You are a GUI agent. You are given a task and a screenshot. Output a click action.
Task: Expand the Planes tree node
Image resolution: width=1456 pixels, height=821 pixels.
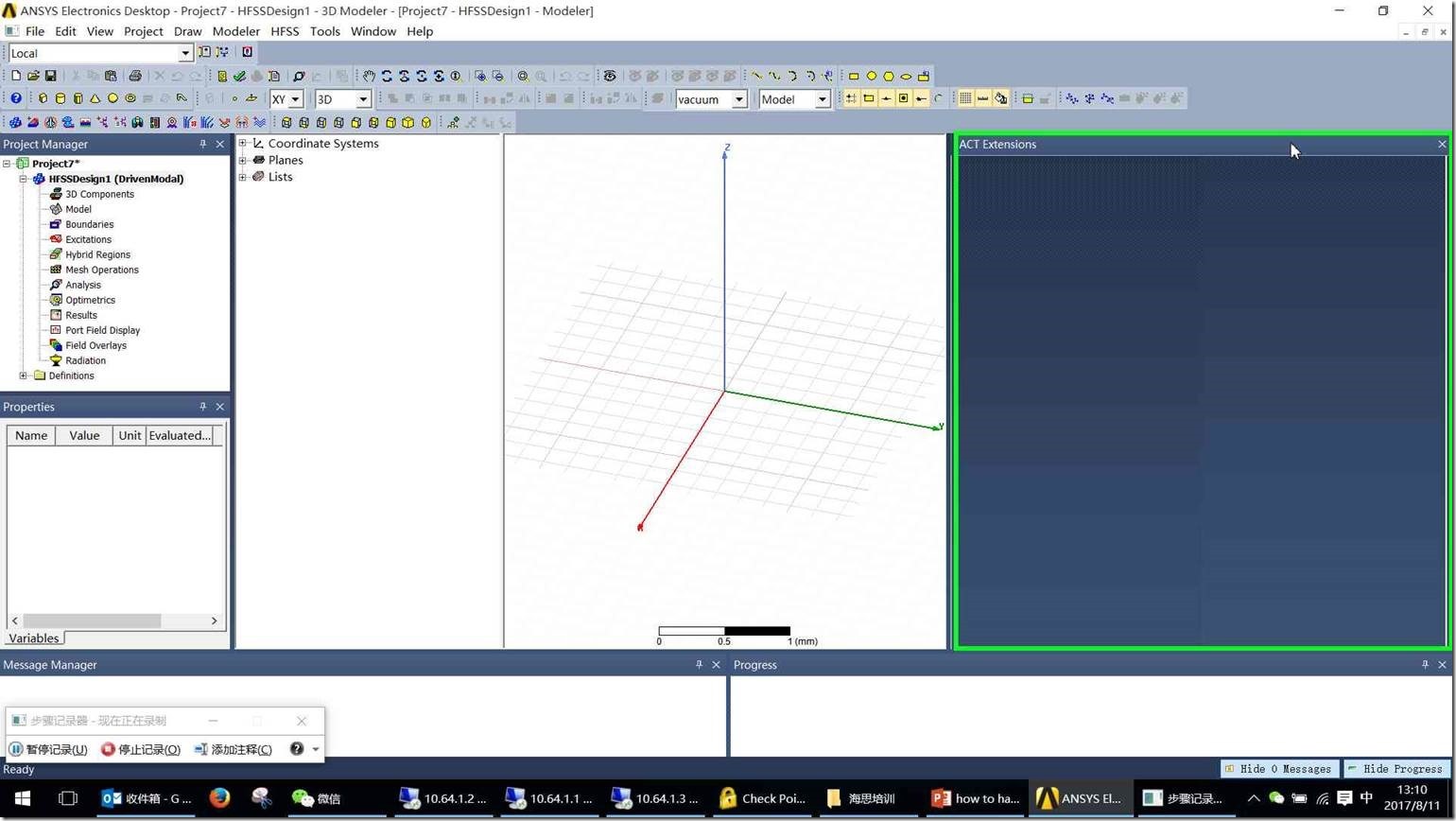[x=243, y=160]
